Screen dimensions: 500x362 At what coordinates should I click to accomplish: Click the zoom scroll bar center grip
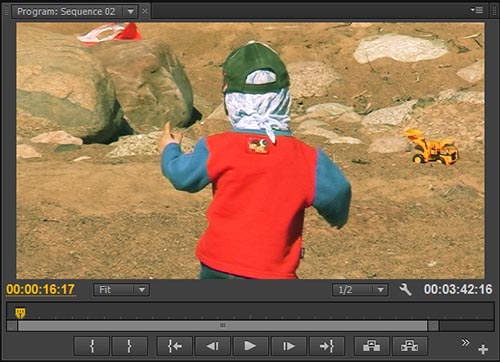[223, 325]
